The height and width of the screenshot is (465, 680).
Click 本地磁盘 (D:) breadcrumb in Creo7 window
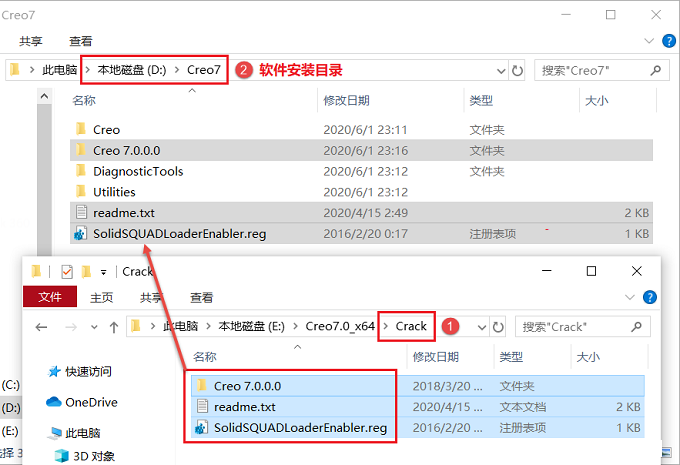pyautogui.click(x=132, y=70)
